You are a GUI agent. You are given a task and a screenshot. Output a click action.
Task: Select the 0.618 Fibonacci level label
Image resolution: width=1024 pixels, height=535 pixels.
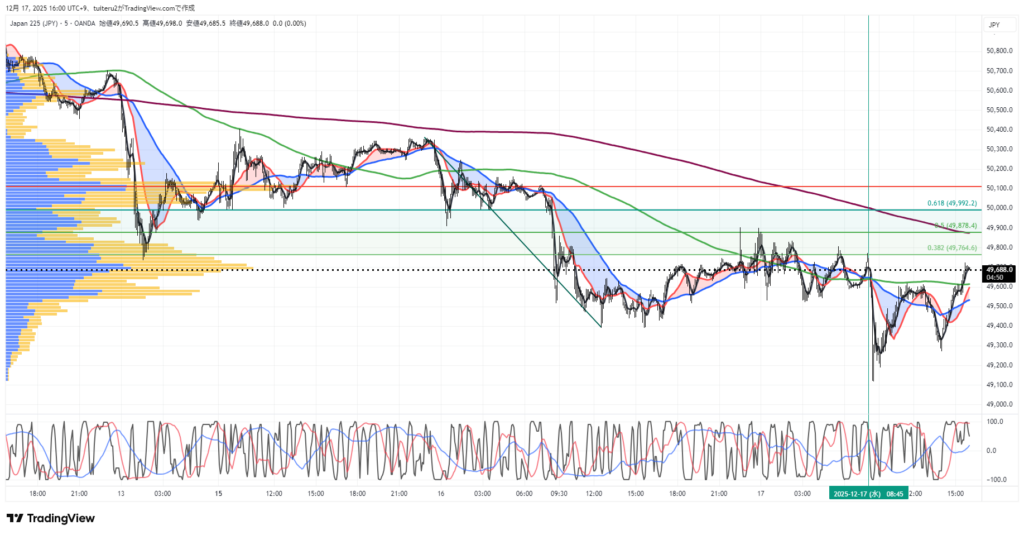coord(951,203)
